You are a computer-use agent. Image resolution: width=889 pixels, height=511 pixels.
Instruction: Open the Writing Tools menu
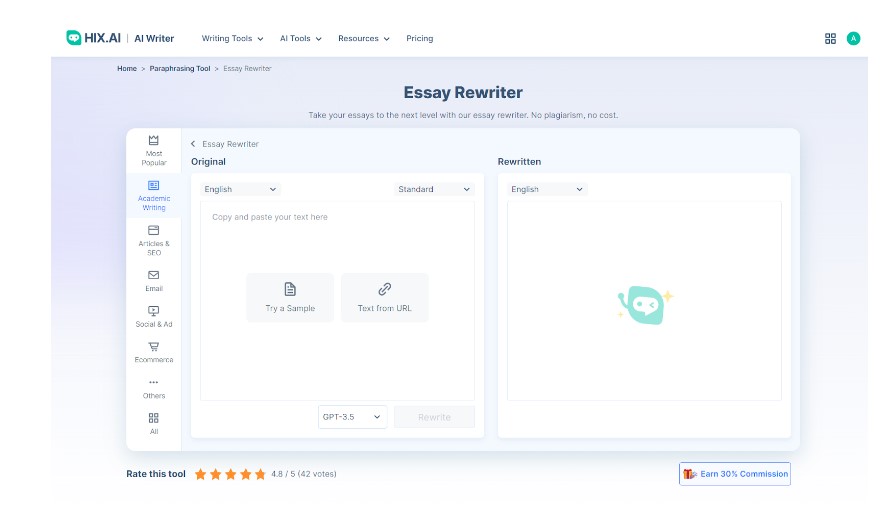[x=232, y=38]
